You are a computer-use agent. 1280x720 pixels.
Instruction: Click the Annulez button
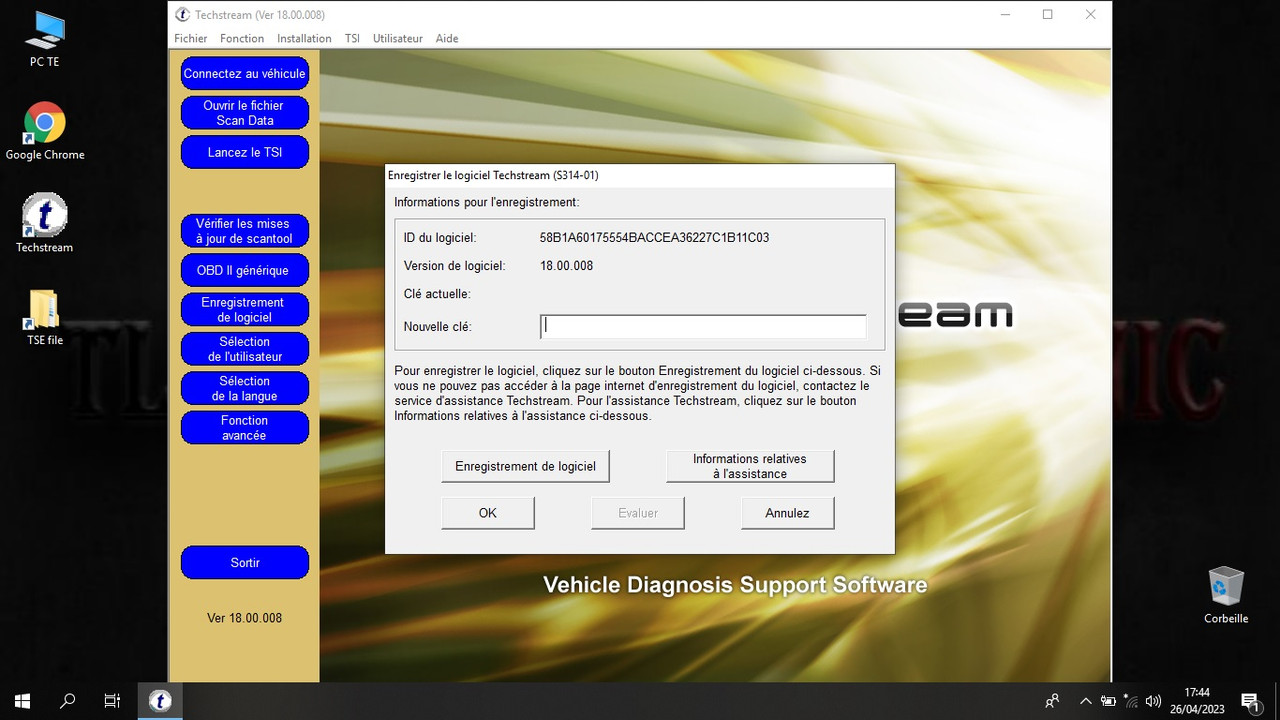click(x=787, y=513)
